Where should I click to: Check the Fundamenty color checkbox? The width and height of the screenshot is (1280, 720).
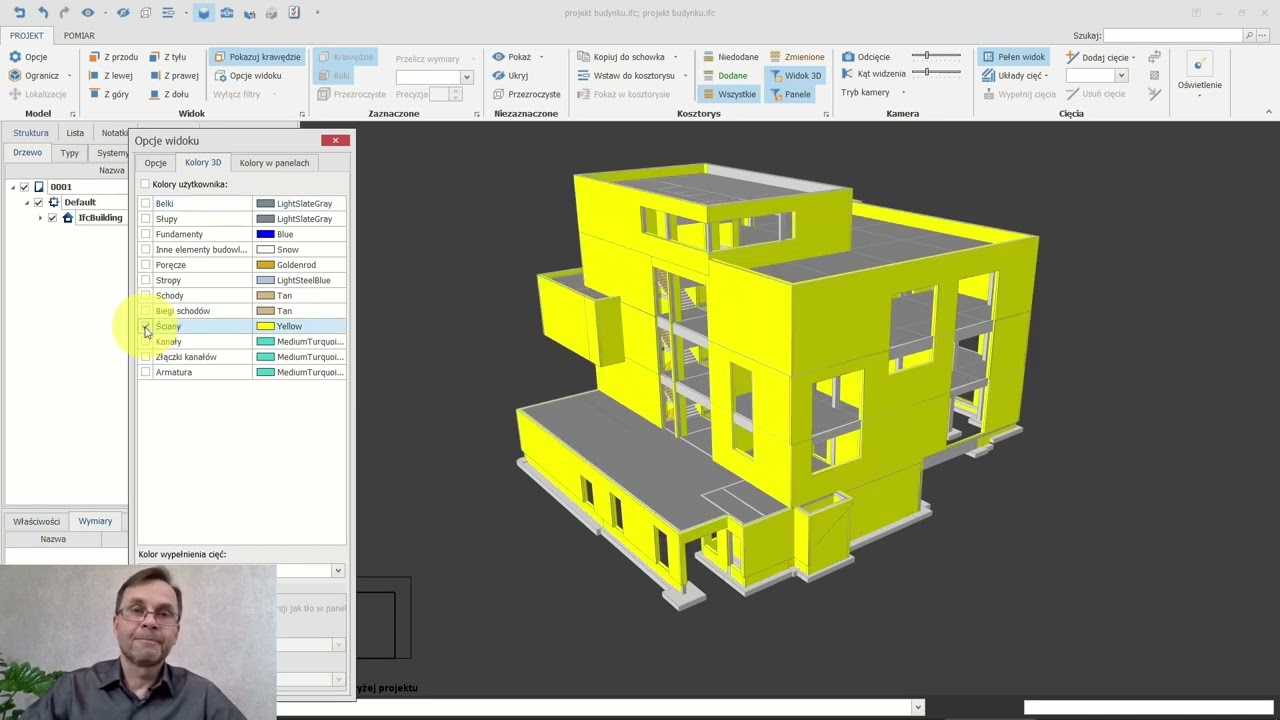[x=146, y=234]
